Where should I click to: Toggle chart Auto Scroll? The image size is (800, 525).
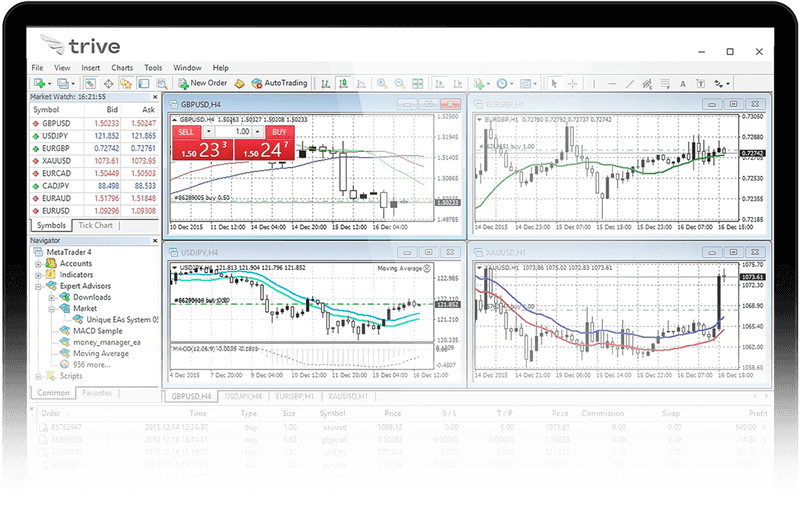coord(440,83)
